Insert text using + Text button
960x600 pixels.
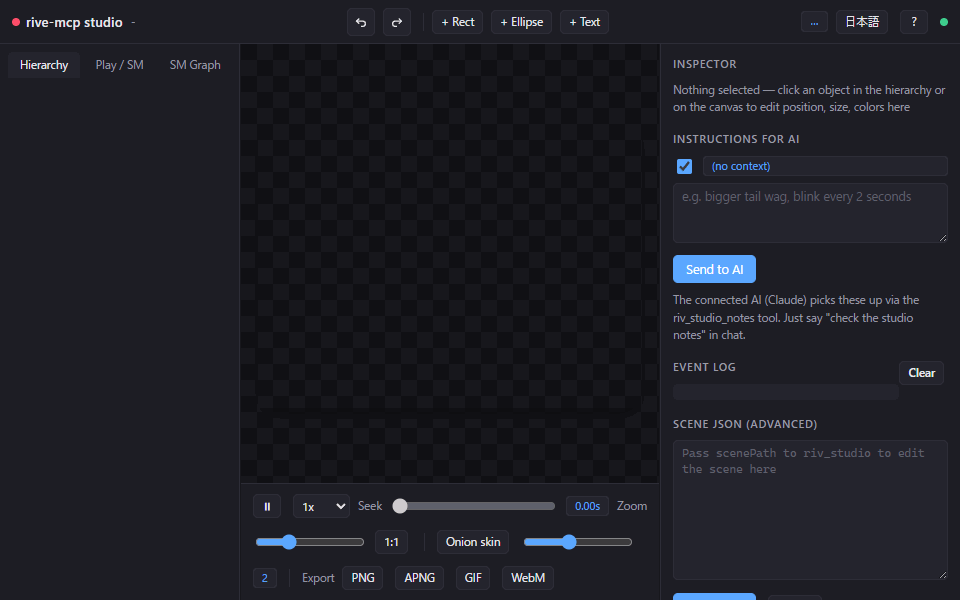point(584,22)
